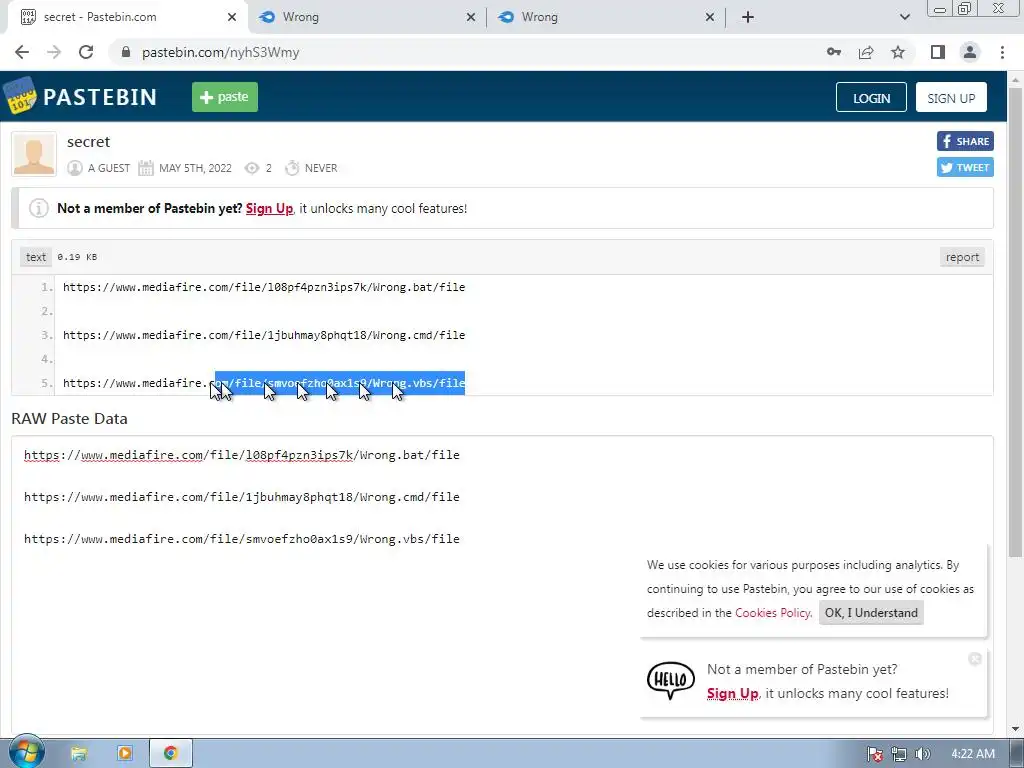Image resolution: width=1024 pixels, height=768 pixels.
Task: Open Chrome three-dot menu
Action: point(1002,52)
